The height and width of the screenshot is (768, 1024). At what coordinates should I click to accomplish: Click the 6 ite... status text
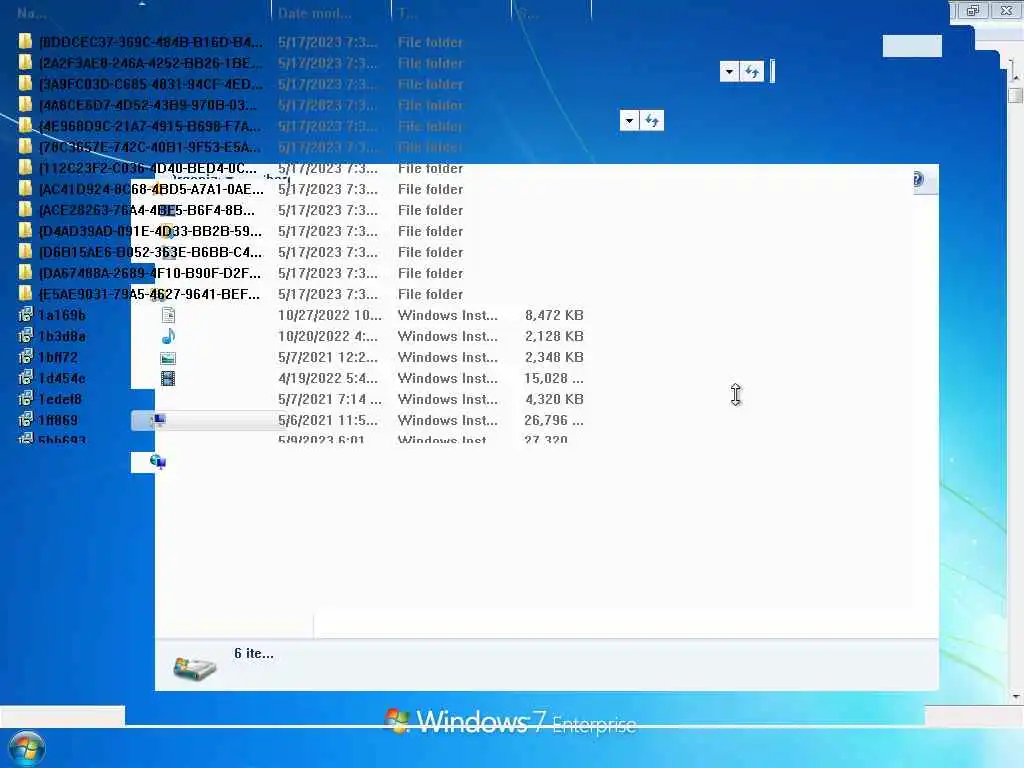pos(254,653)
